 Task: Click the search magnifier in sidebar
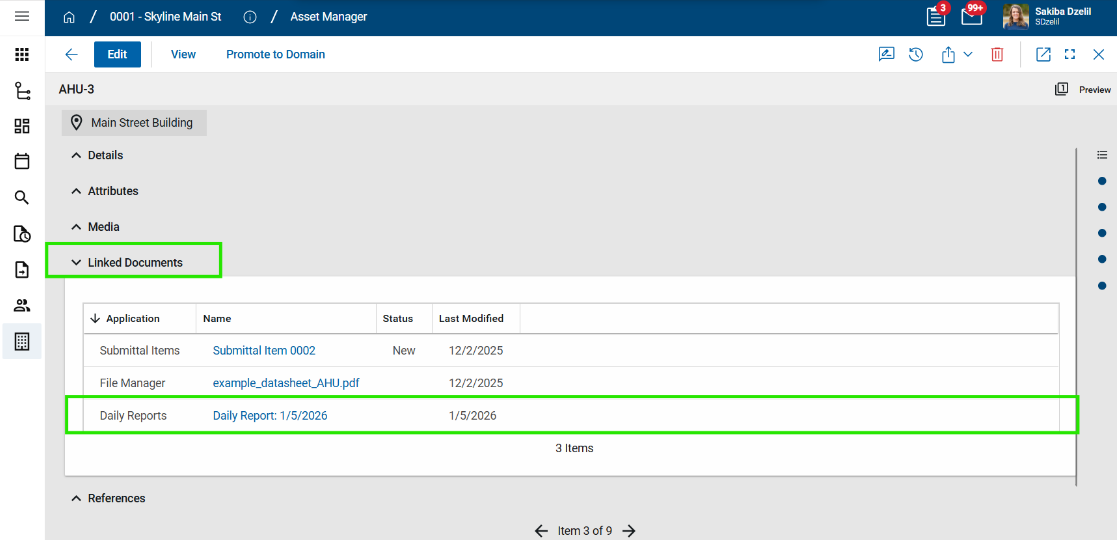[x=22, y=198]
